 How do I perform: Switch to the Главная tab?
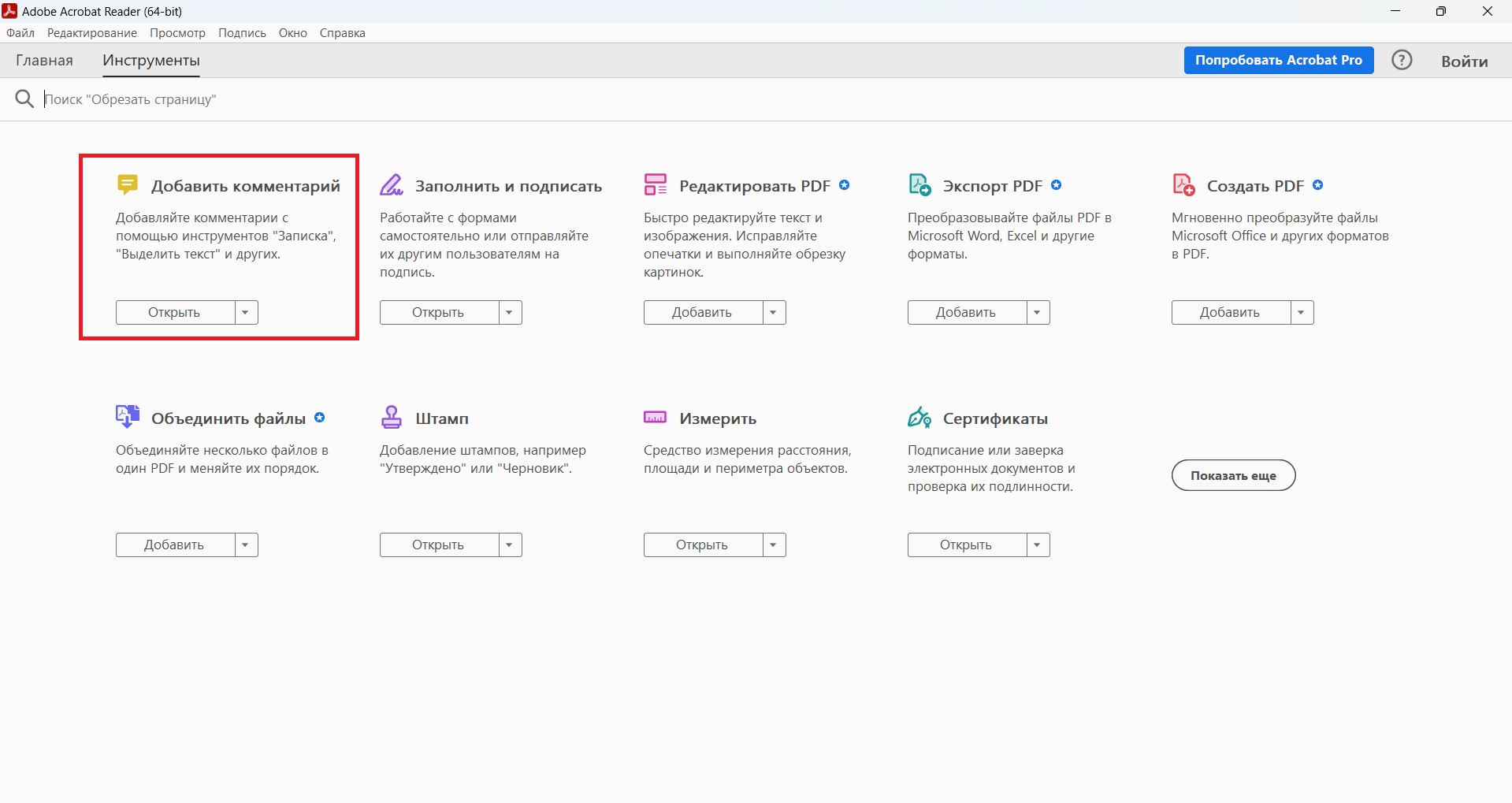coord(45,61)
